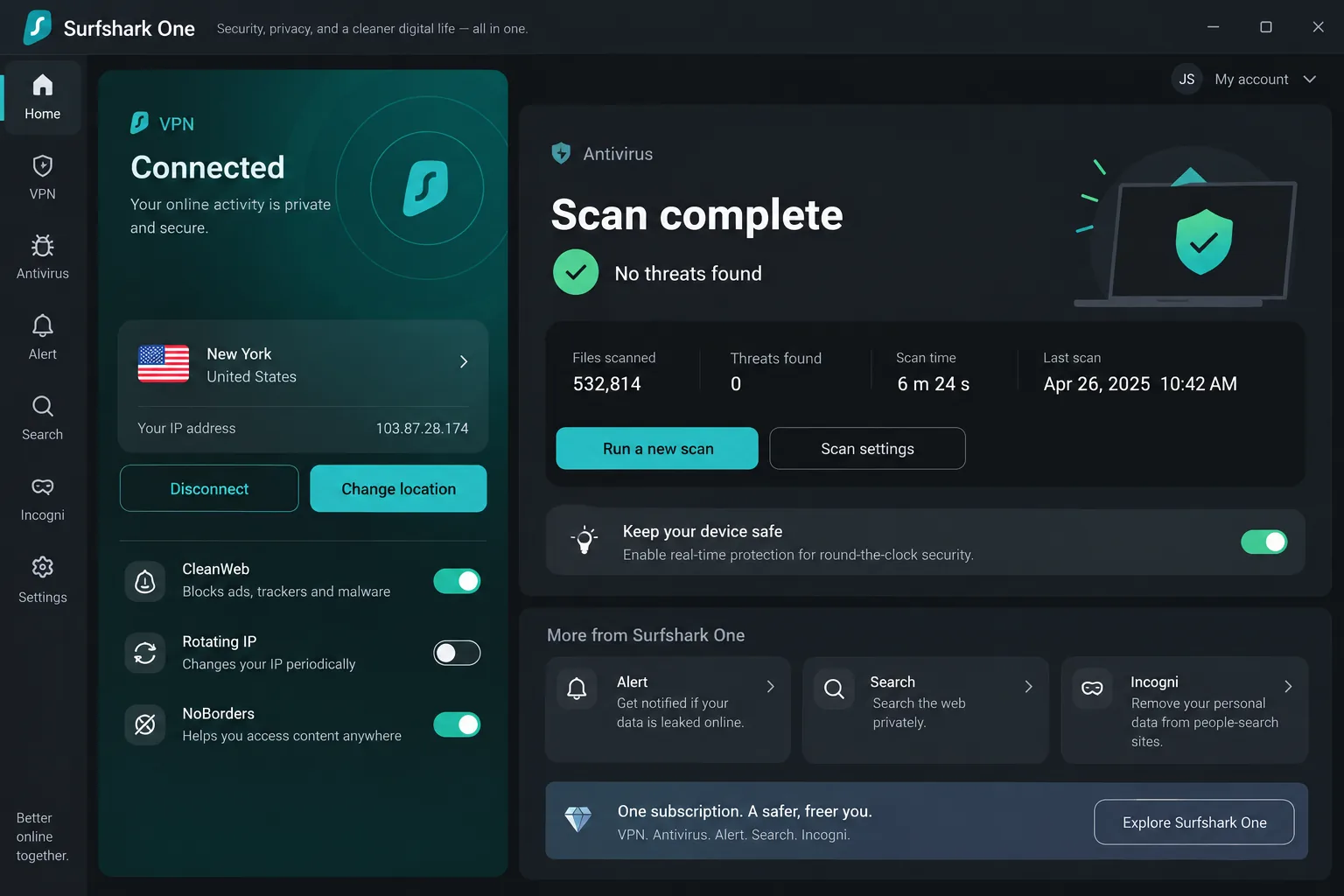Open Antivirus bug icon in sidebar
The width and height of the screenshot is (1344, 896).
click(42, 246)
